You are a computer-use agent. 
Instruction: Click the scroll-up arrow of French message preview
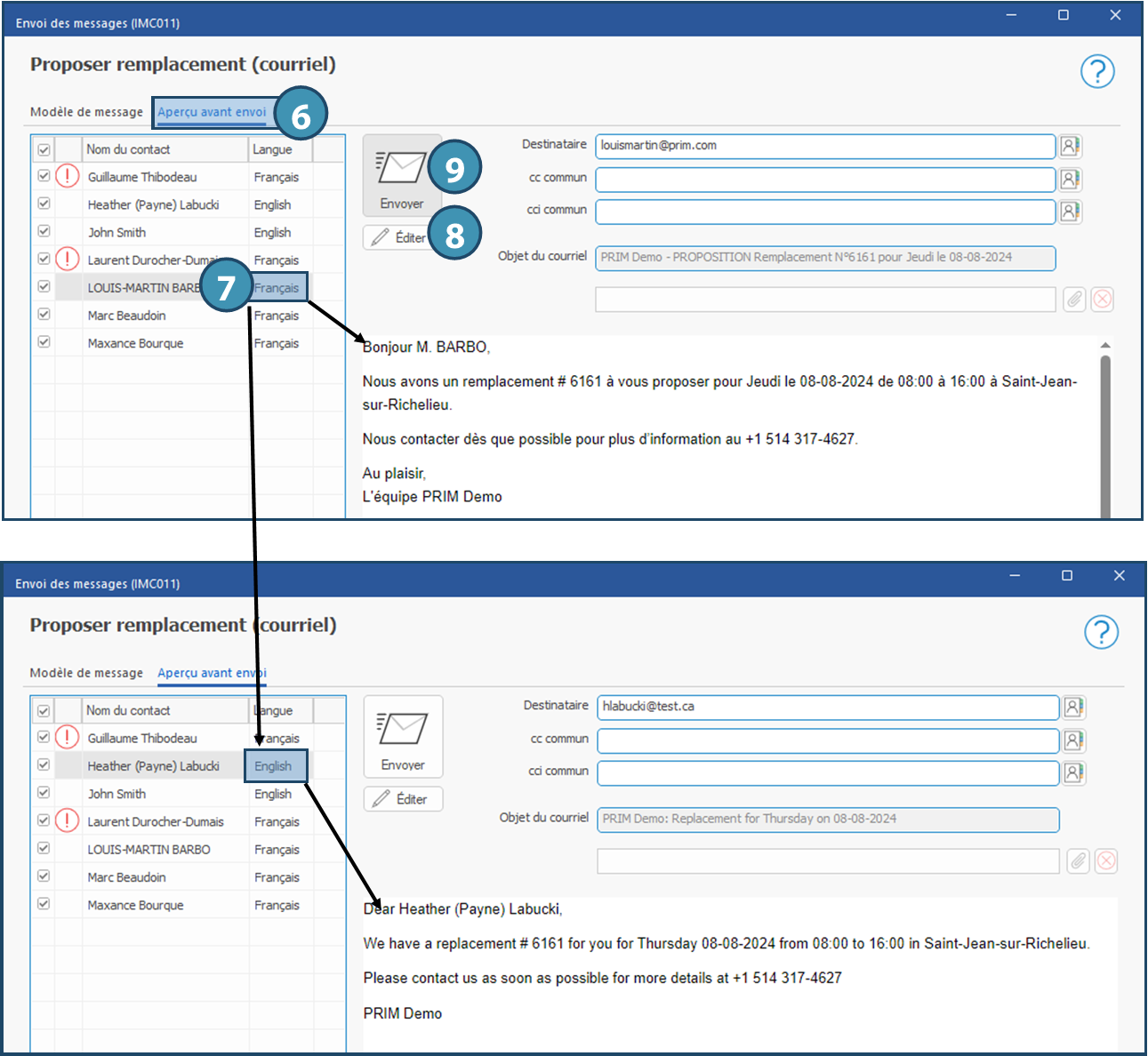[x=1105, y=345]
